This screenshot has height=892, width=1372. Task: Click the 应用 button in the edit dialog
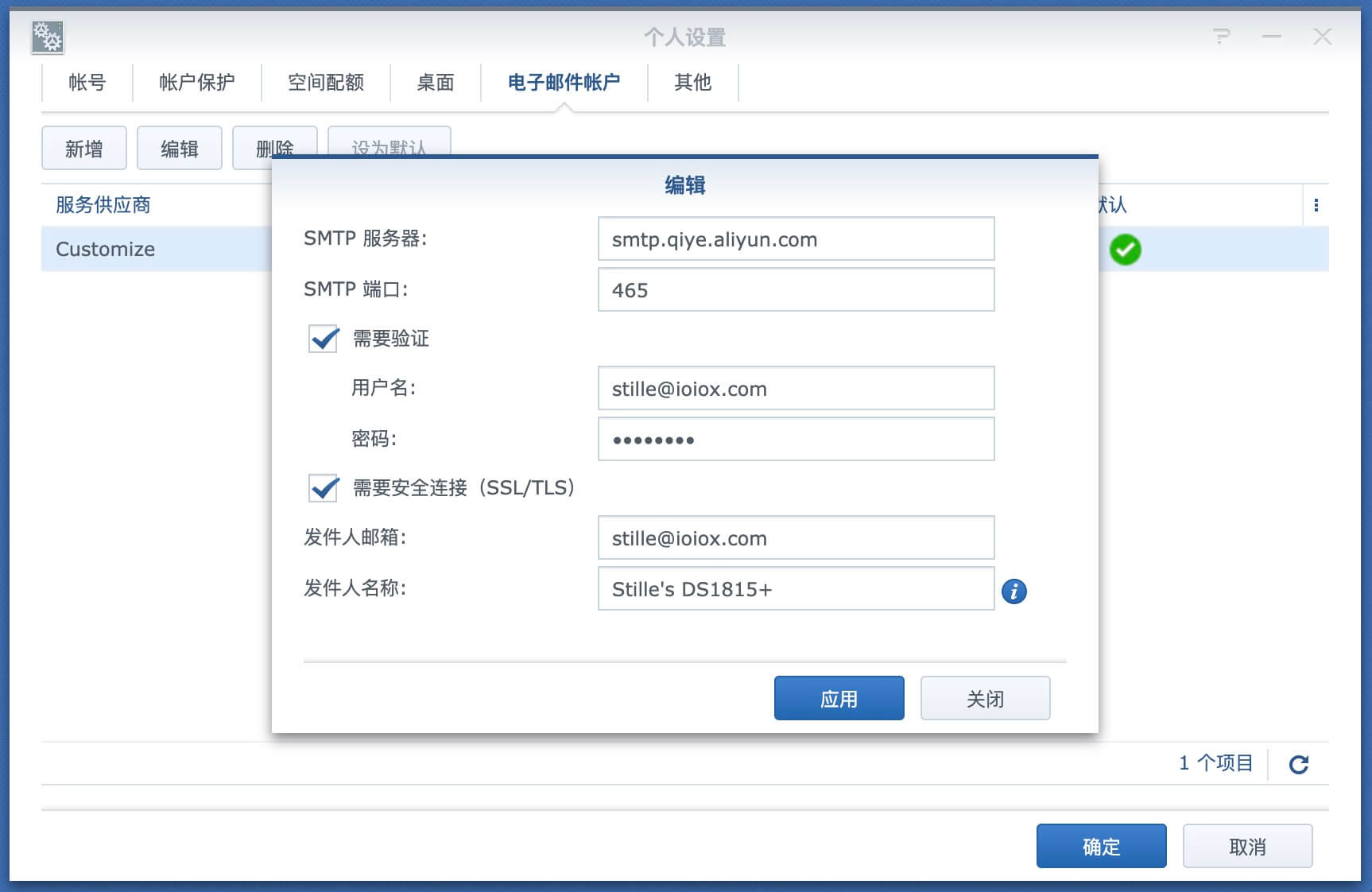[x=839, y=698]
